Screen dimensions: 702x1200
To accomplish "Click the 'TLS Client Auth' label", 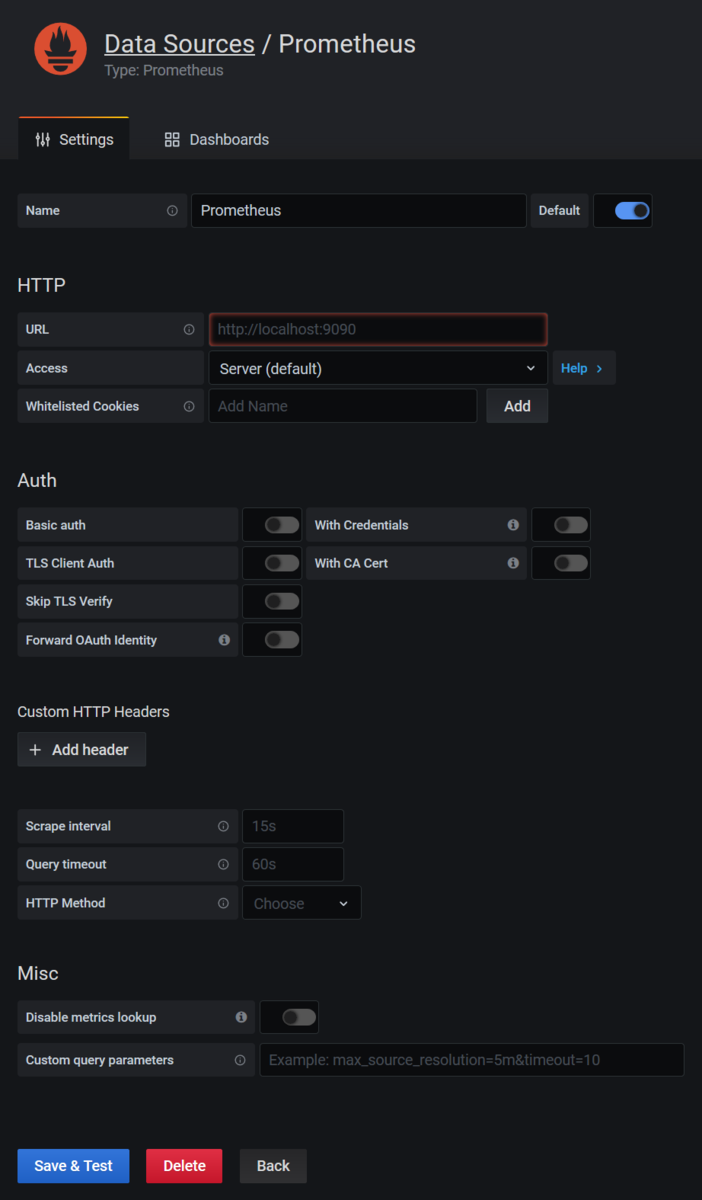I will click(70, 563).
